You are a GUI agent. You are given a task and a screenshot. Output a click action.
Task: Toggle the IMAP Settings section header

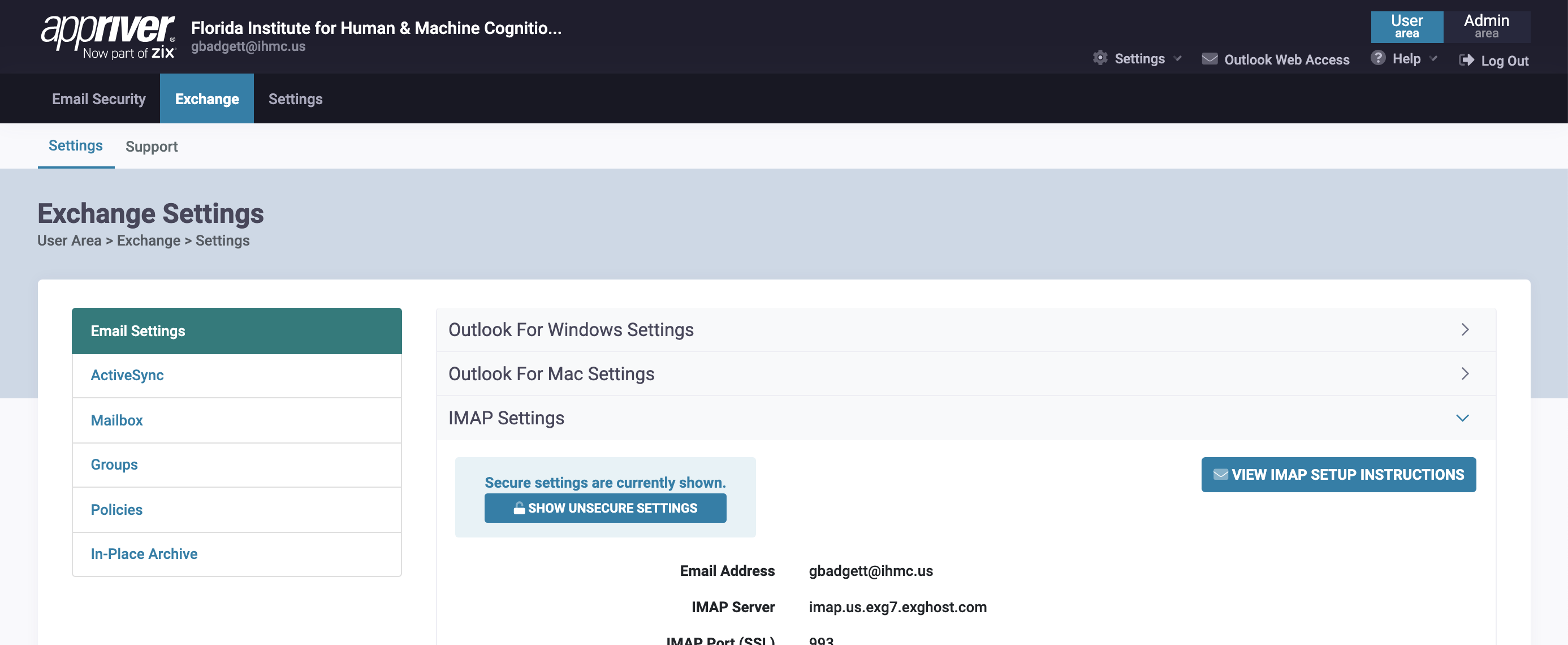click(965, 418)
